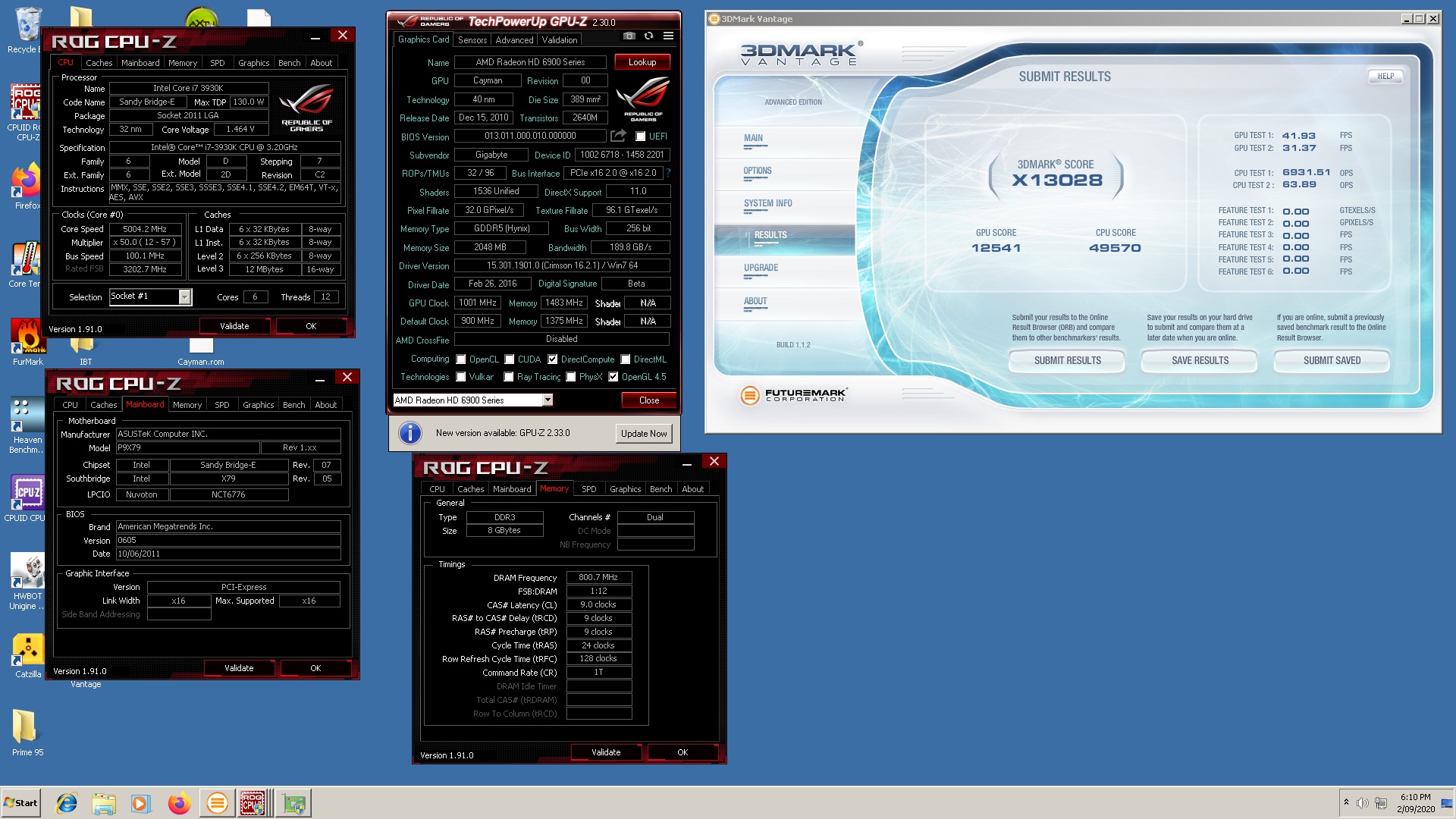Launch Catzilla from the desktop

click(27, 656)
